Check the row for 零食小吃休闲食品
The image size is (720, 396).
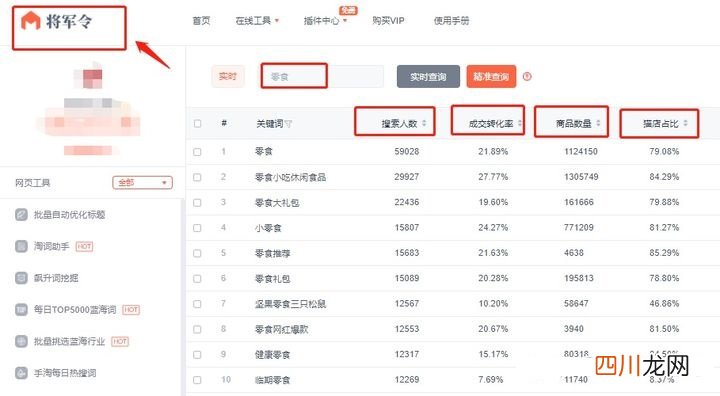coord(197,177)
